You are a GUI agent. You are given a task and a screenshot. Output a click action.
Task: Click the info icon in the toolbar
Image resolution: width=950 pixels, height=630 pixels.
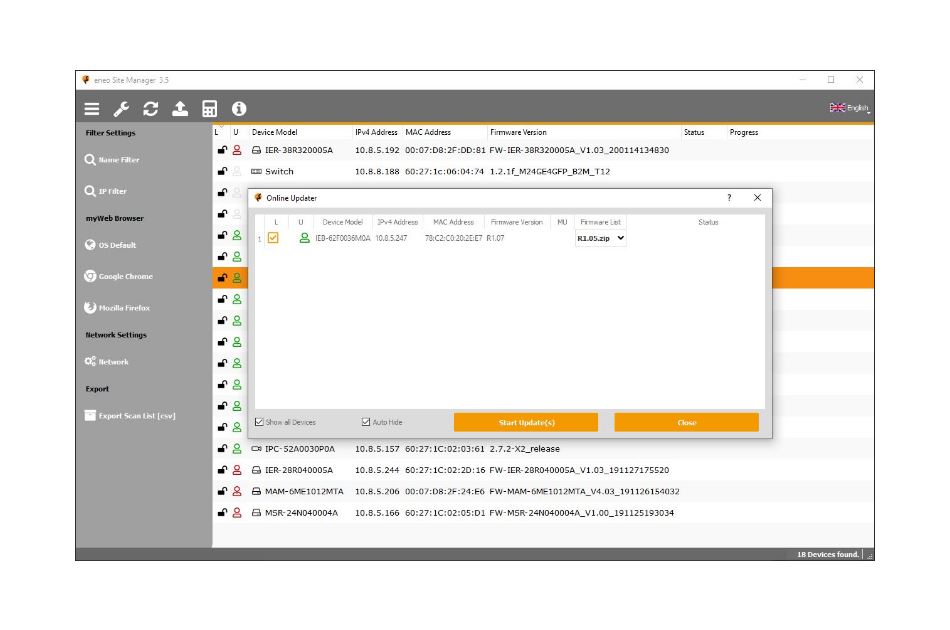(239, 109)
